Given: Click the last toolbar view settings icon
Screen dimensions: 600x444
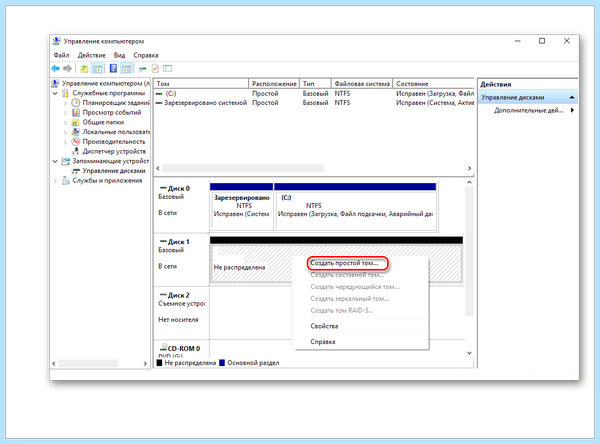Looking at the screenshot, I should [x=168, y=69].
